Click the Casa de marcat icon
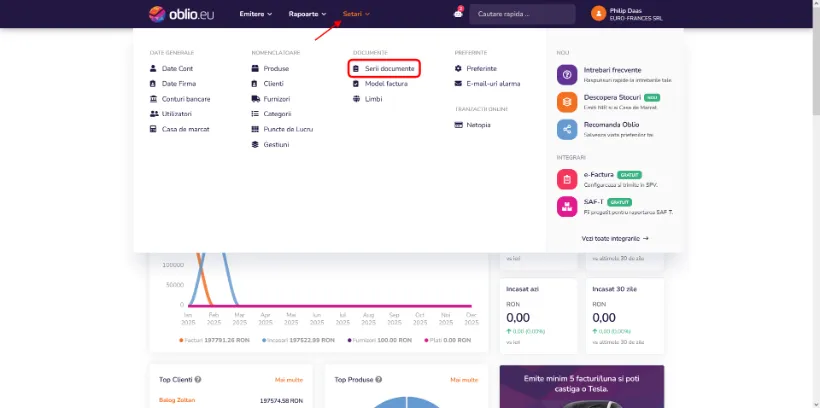This screenshot has height=408, width=820. pos(153,129)
